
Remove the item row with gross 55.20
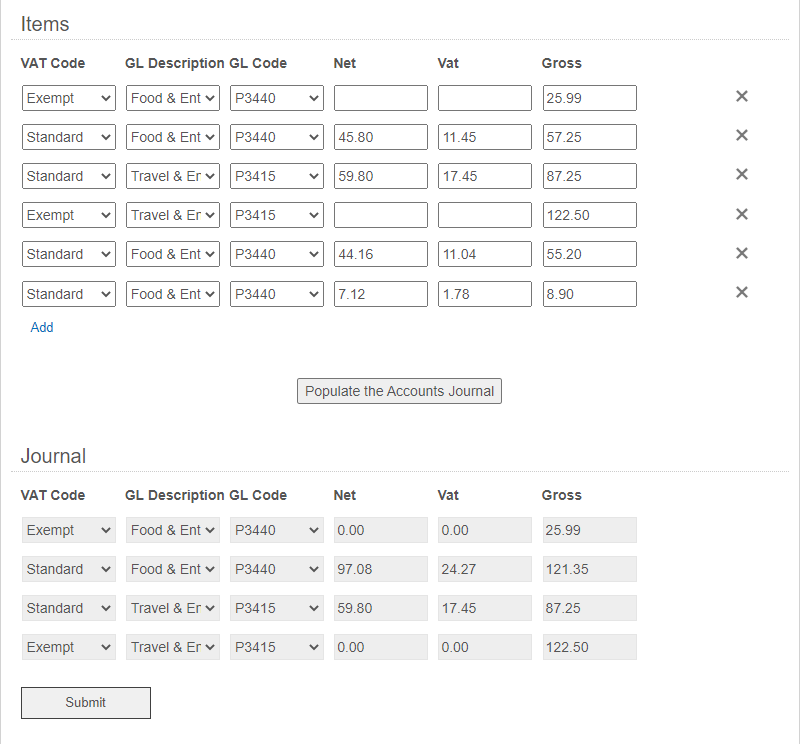(x=742, y=253)
